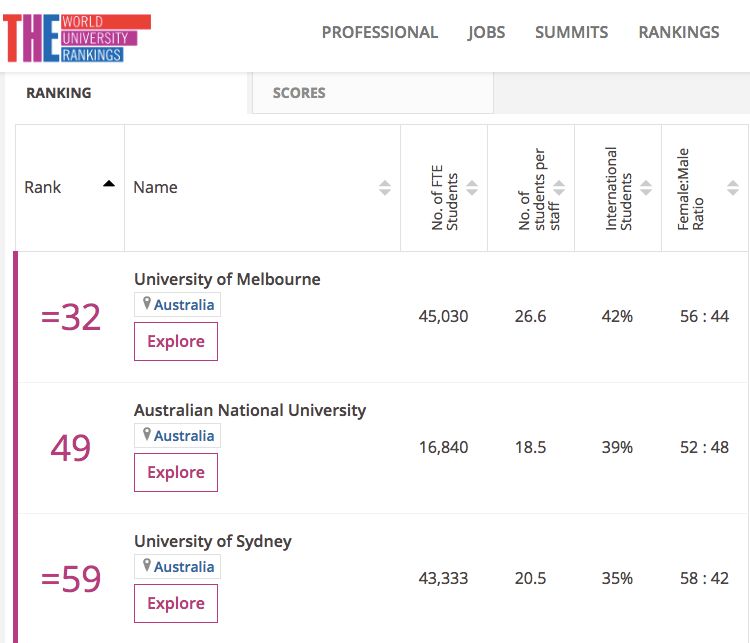The image size is (750, 643).
Task: Click the 26.6 students per staff value
Action: (530, 316)
